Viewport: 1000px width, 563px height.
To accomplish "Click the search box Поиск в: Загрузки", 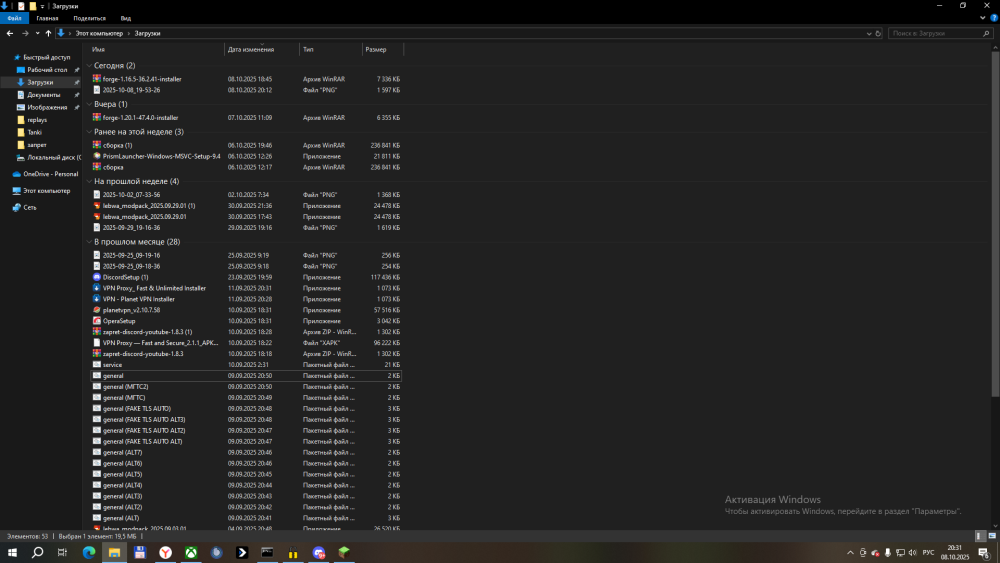I will (x=940, y=33).
